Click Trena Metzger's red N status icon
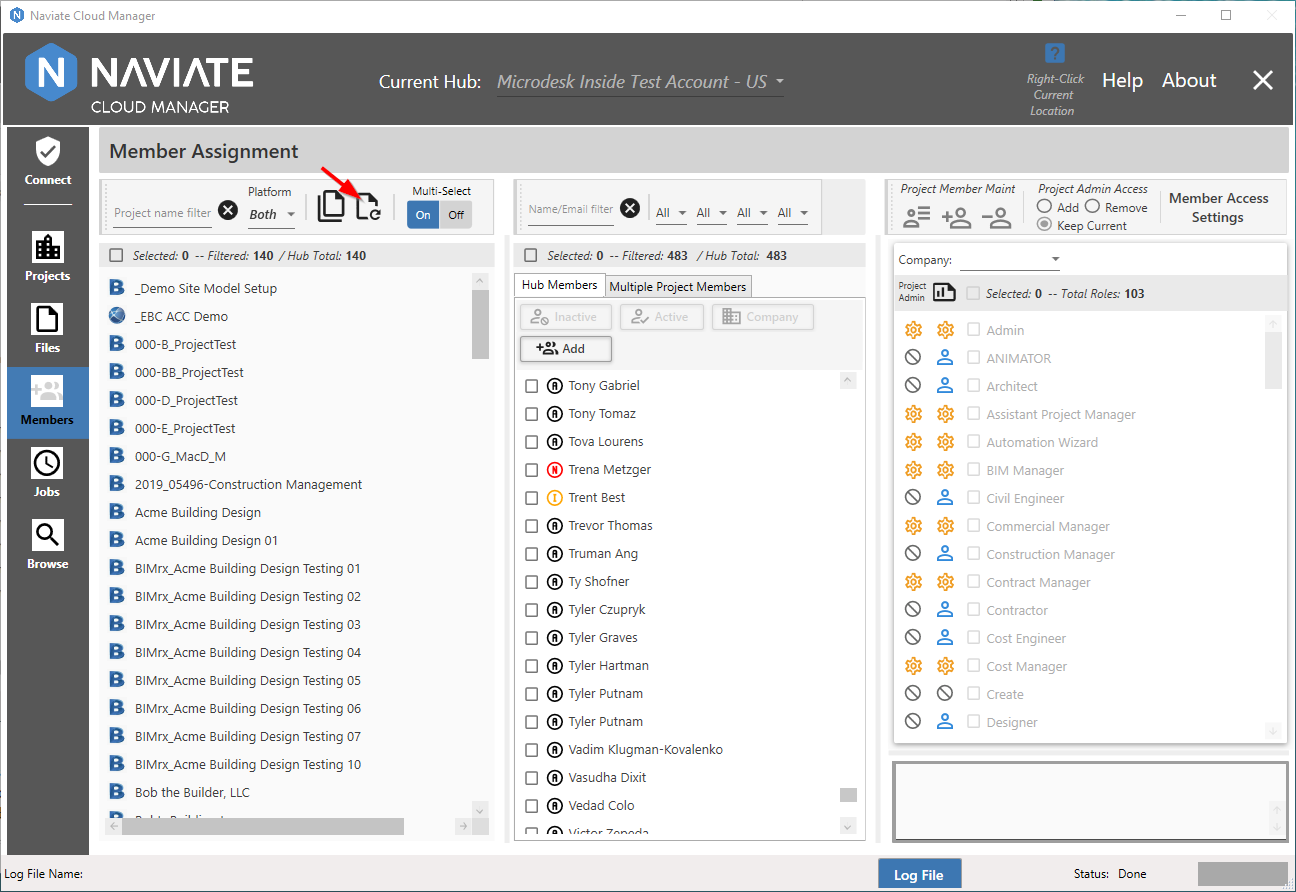Screen dimensions: 1296x892 click(x=555, y=470)
